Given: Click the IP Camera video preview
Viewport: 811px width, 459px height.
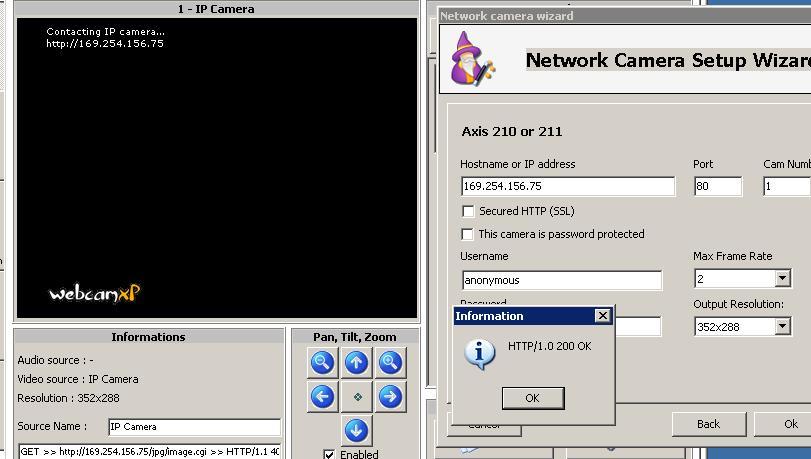Looking at the screenshot, I should [217, 168].
